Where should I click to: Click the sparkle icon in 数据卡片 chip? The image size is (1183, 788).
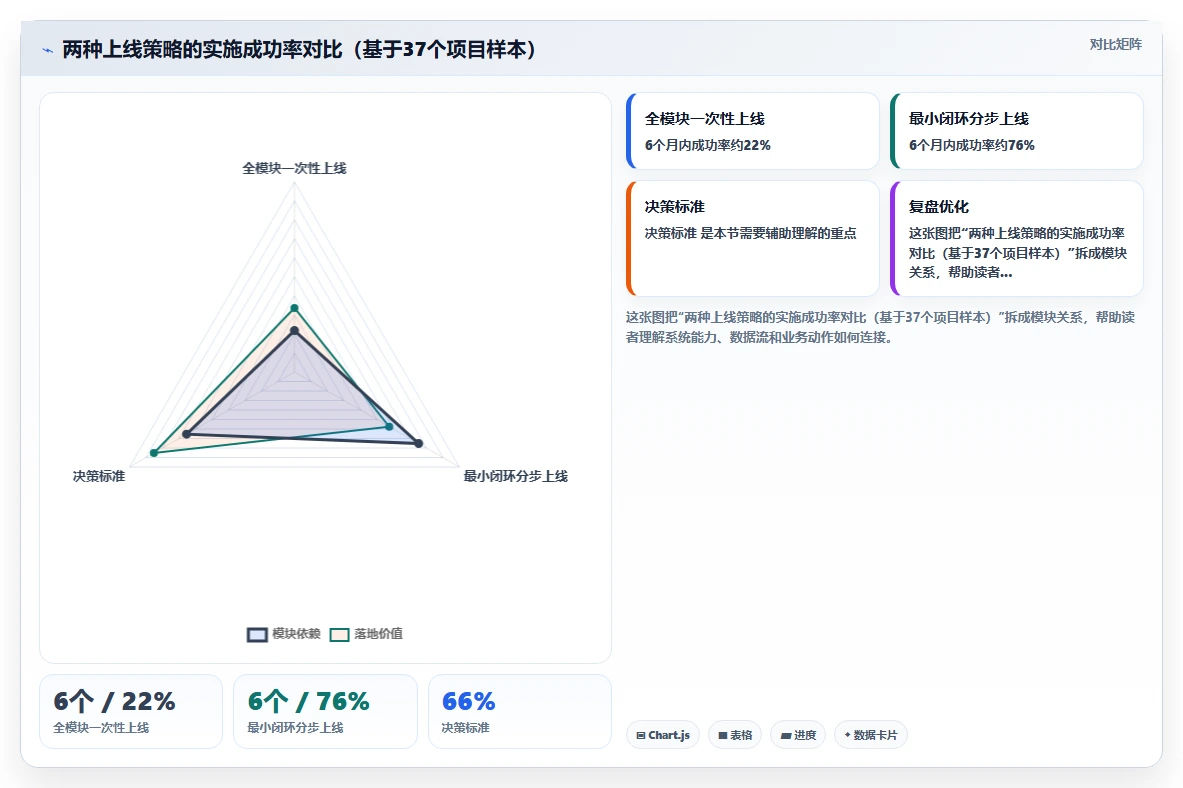[847, 735]
